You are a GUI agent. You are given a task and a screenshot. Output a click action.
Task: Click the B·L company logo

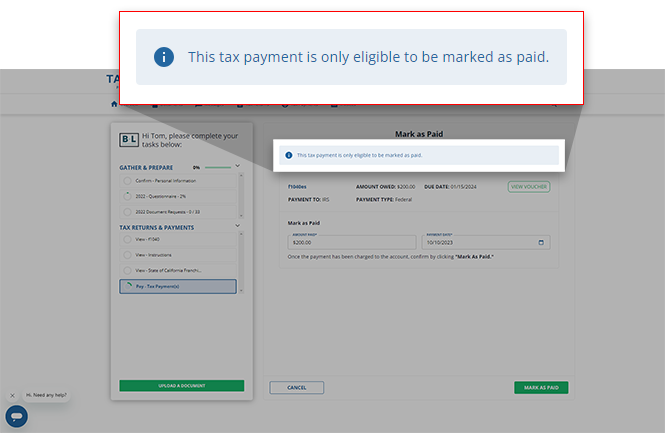129,140
